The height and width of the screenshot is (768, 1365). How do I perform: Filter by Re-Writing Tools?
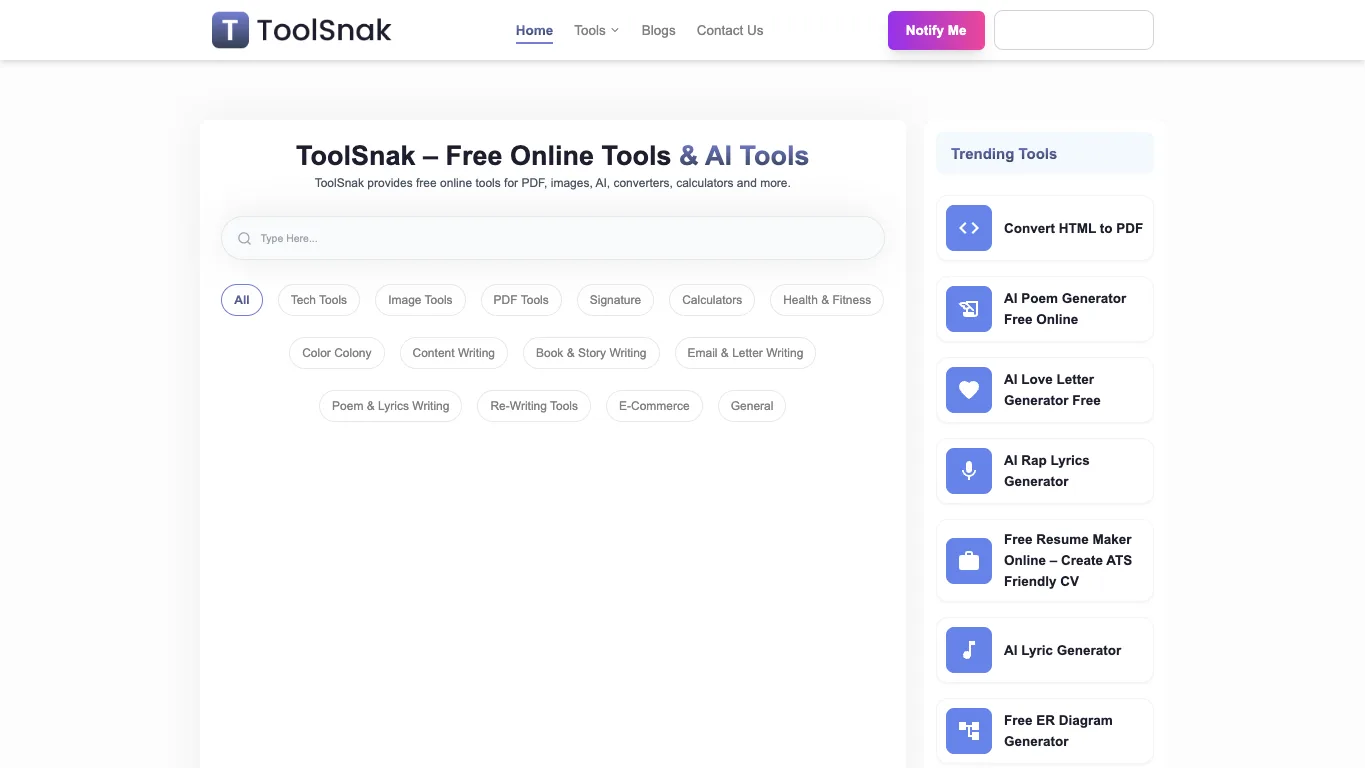click(534, 406)
